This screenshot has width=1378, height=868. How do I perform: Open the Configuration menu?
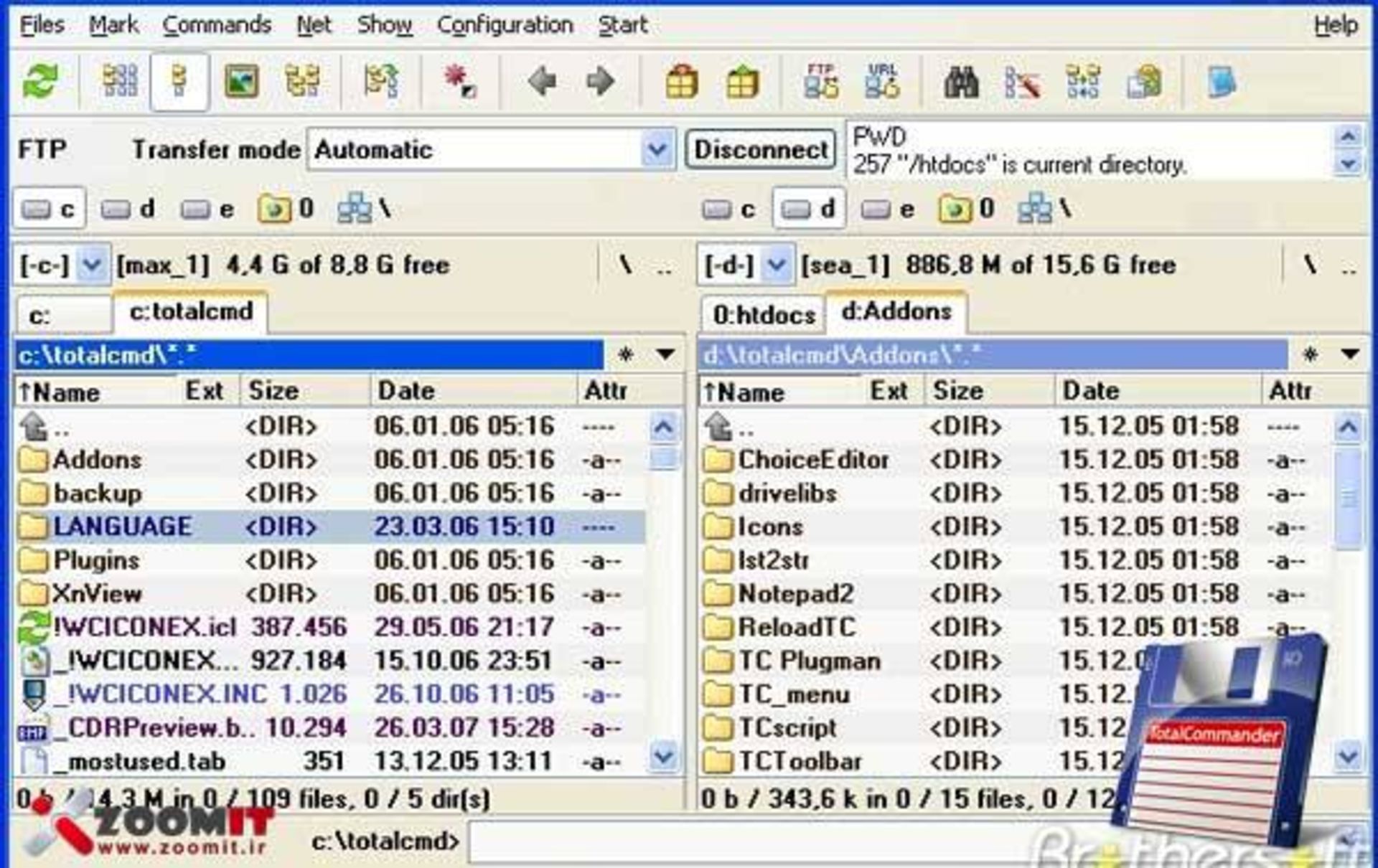pos(505,25)
